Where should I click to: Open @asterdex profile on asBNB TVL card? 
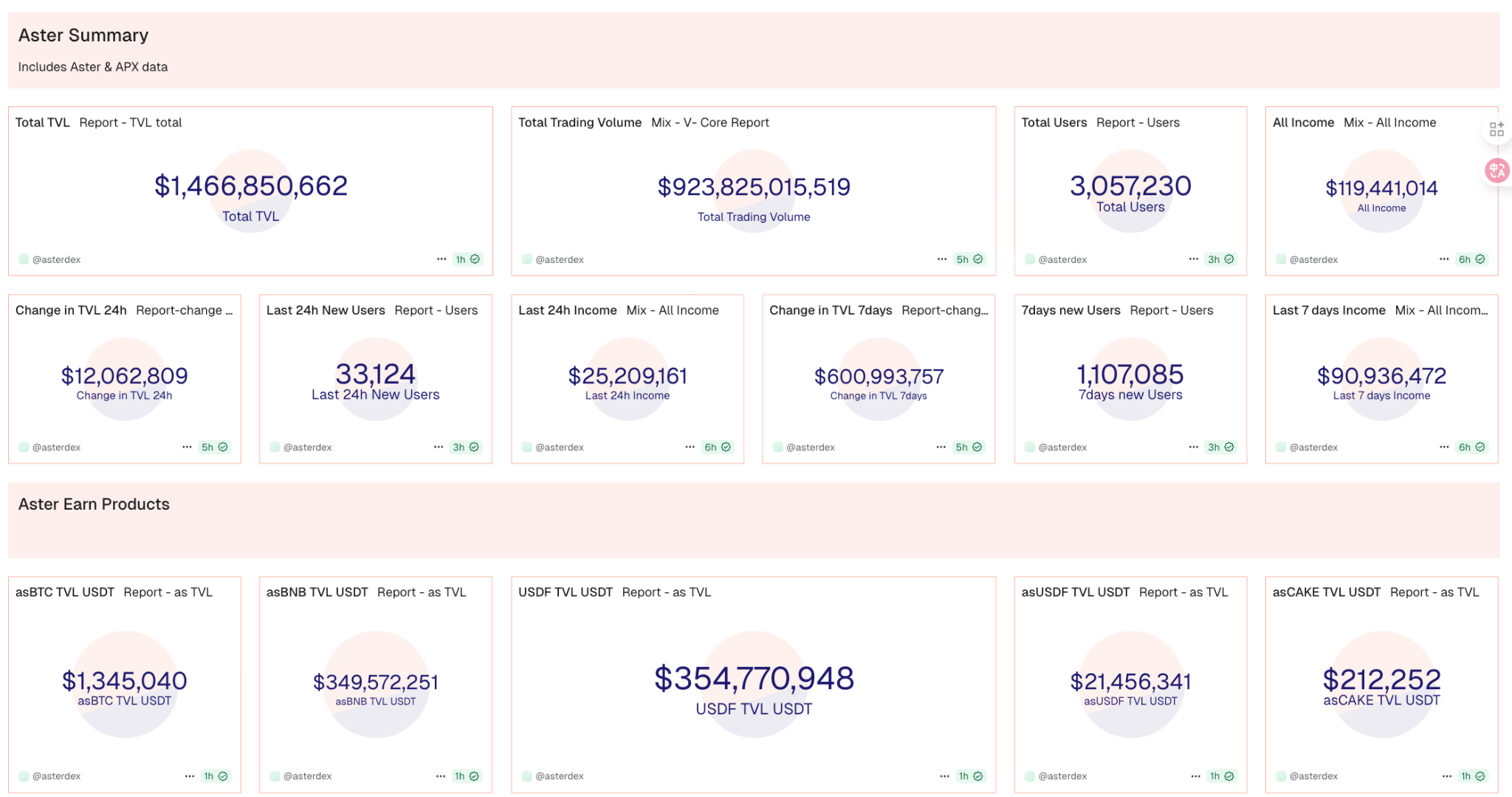(307, 776)
